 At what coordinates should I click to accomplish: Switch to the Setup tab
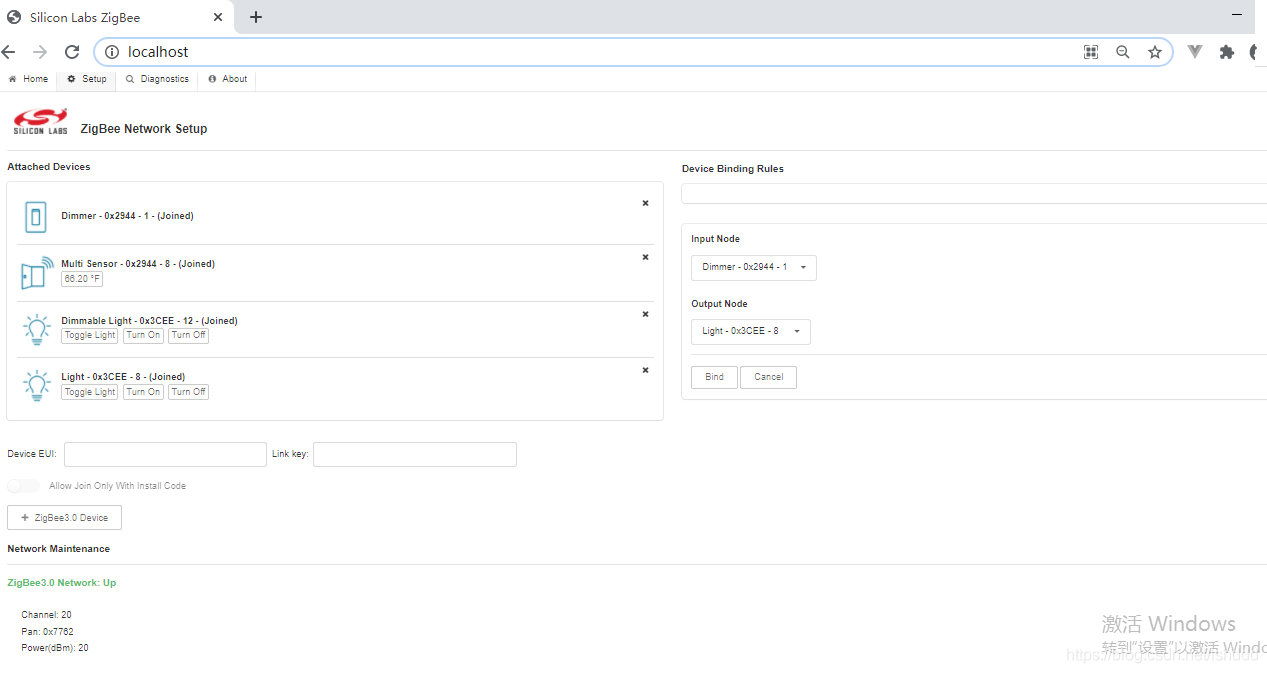point(87,79)
